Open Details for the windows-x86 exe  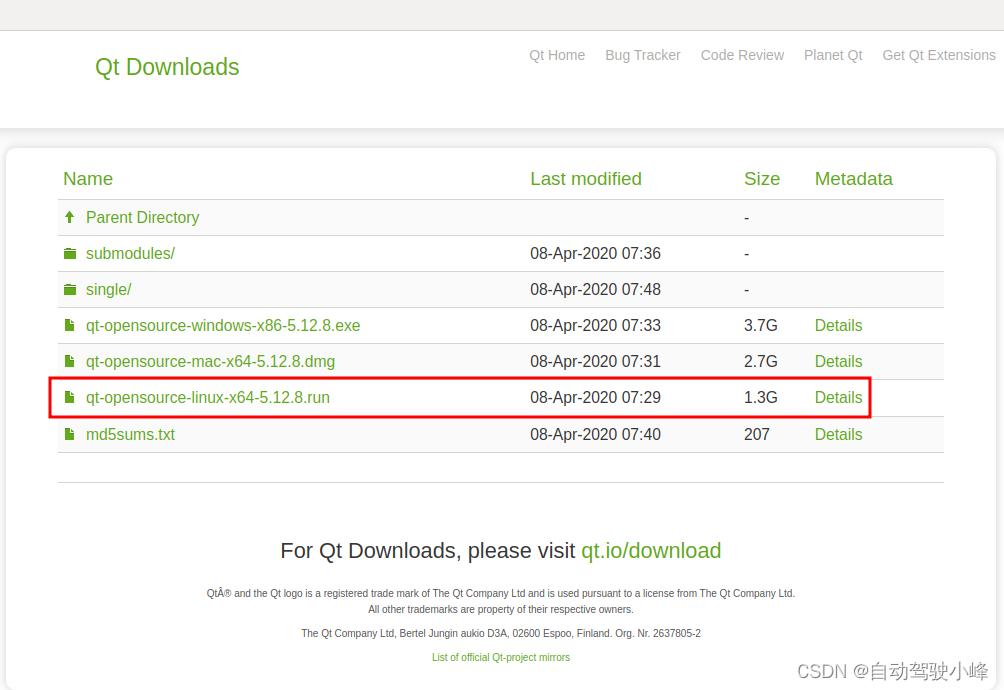[x=838, y=325]
